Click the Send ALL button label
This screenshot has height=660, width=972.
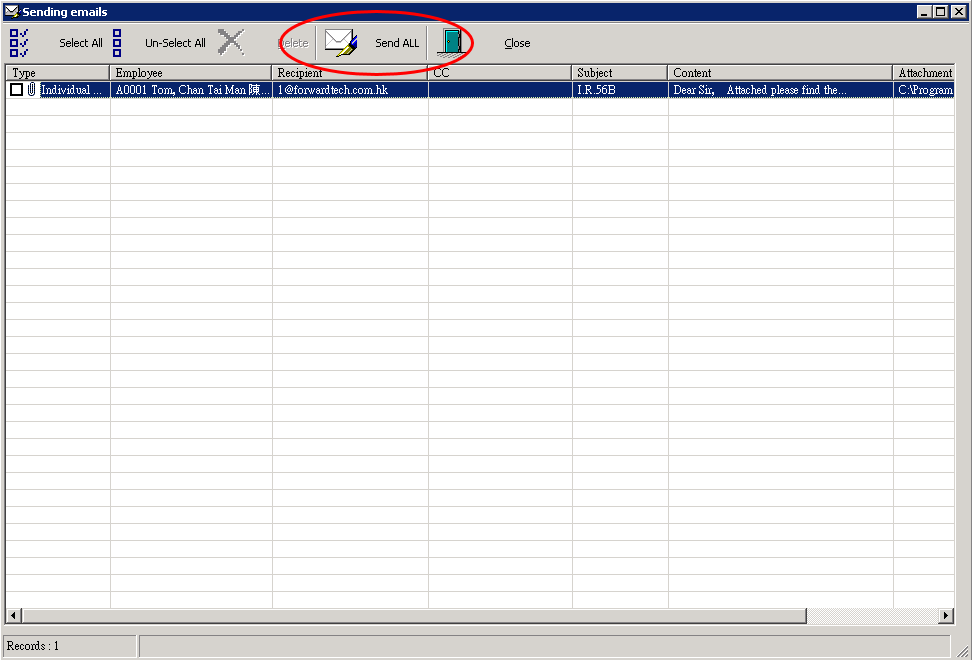397,43
